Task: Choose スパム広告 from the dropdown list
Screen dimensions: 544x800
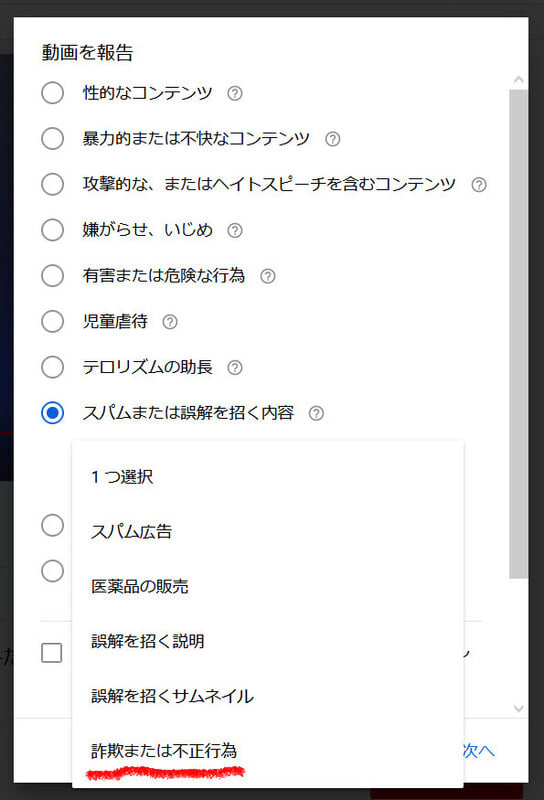Action: tap(268, 532)
